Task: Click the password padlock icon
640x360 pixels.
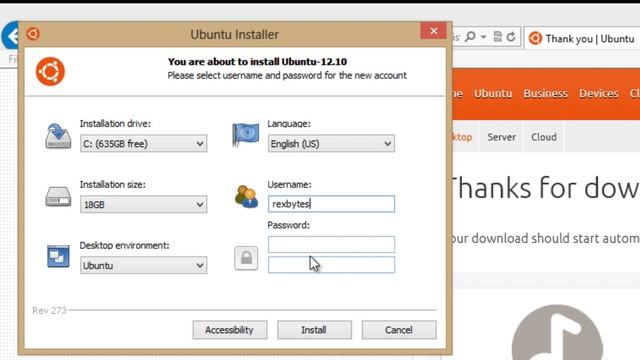Action: (246, 258)
